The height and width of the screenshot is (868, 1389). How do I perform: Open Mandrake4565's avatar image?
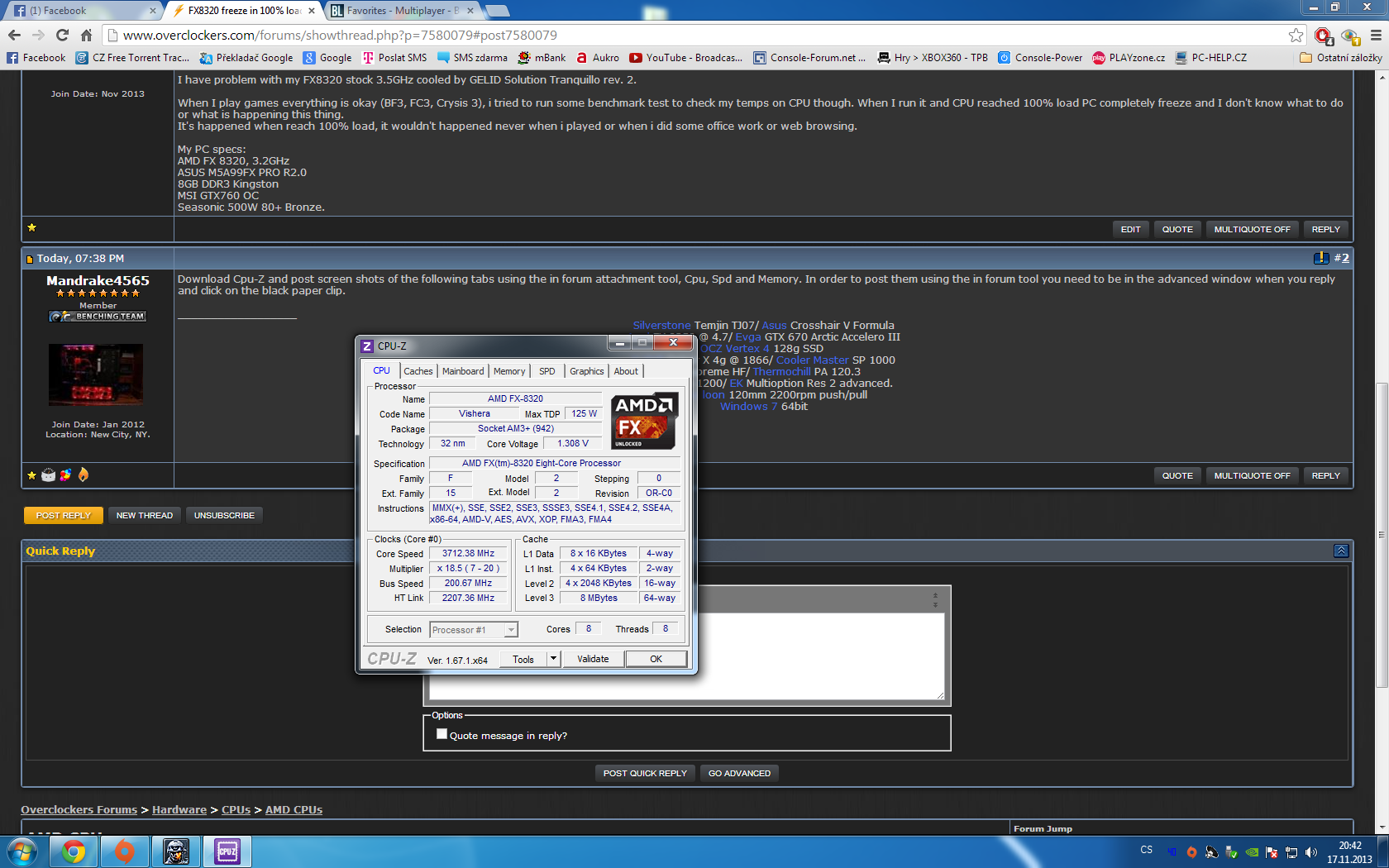[x=96, y=374]
